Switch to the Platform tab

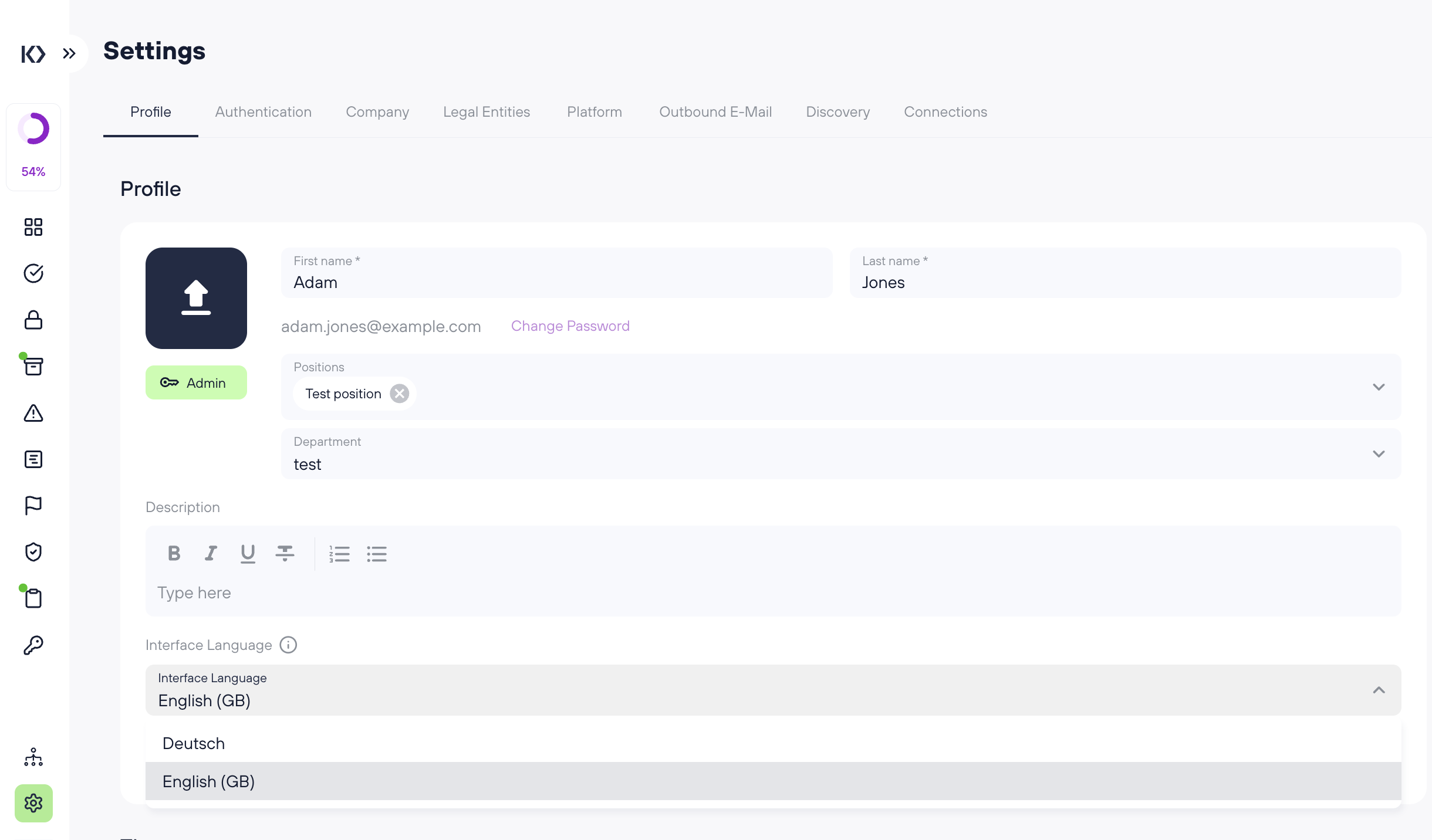pyautogui.click(x=595, y=112)
